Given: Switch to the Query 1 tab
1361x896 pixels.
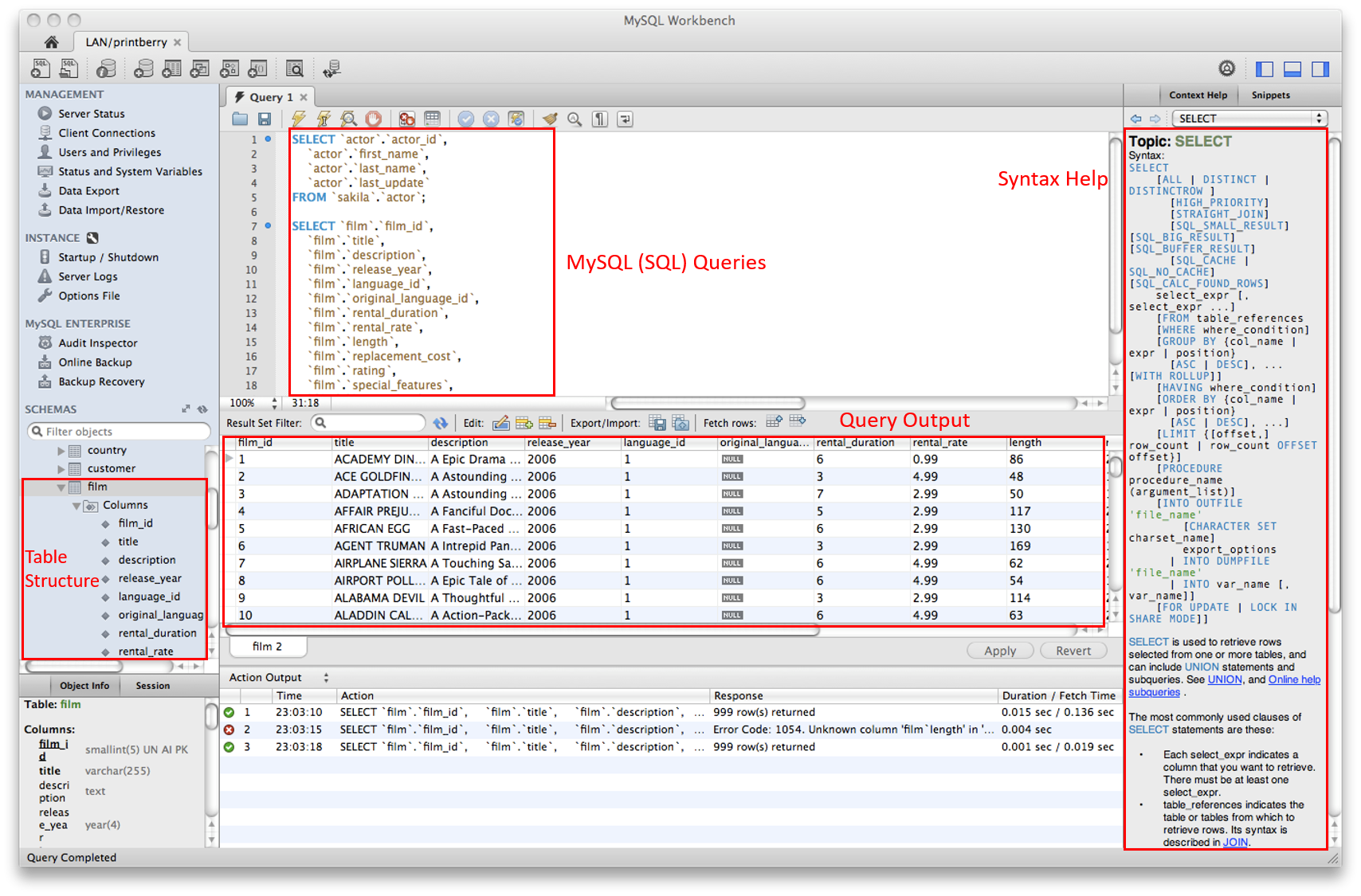Looking at the screenshot, I should coord(270,97).
